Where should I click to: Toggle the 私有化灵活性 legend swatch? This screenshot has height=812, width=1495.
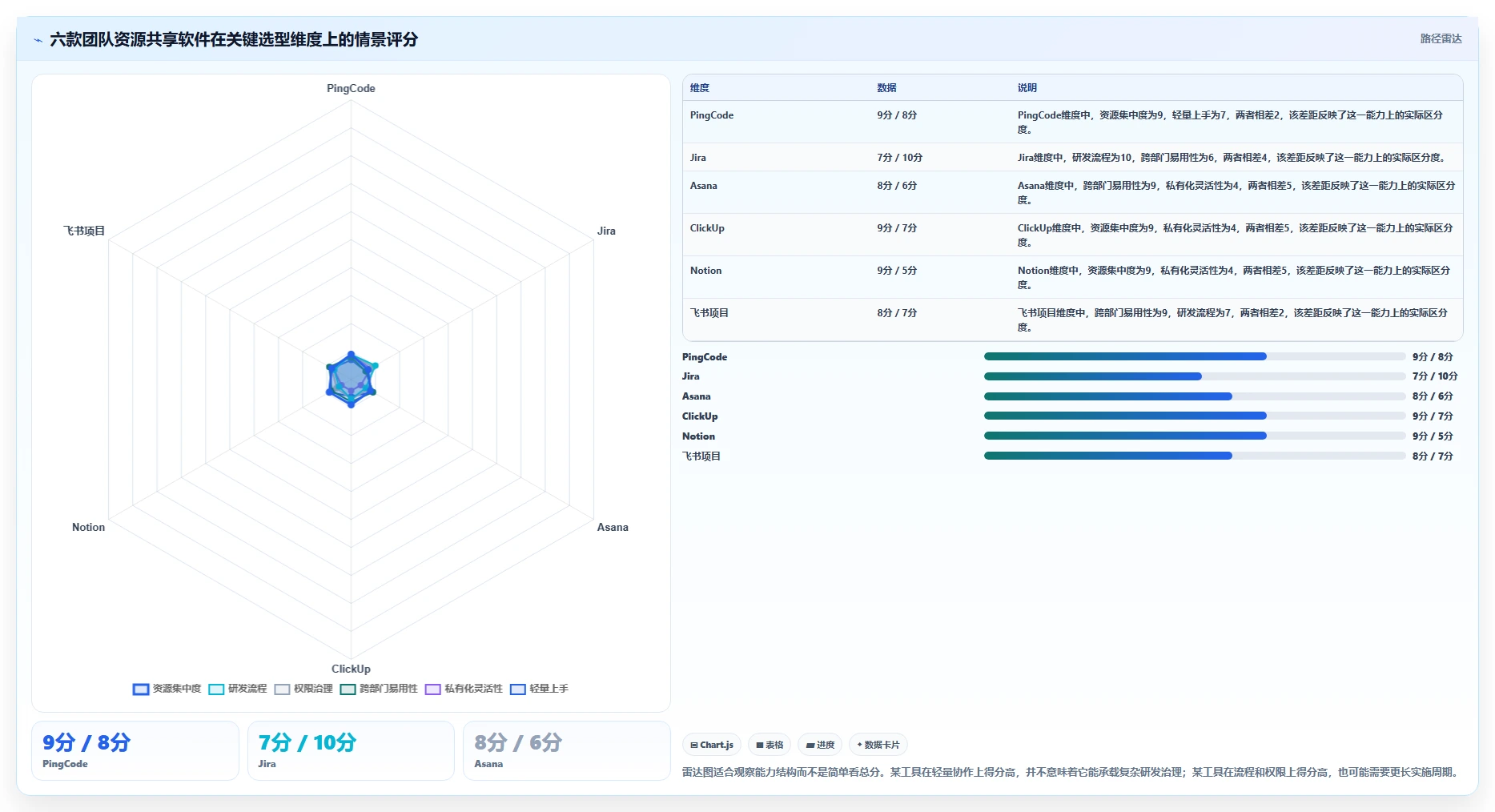pyautogui.click(x=433, y=689)
